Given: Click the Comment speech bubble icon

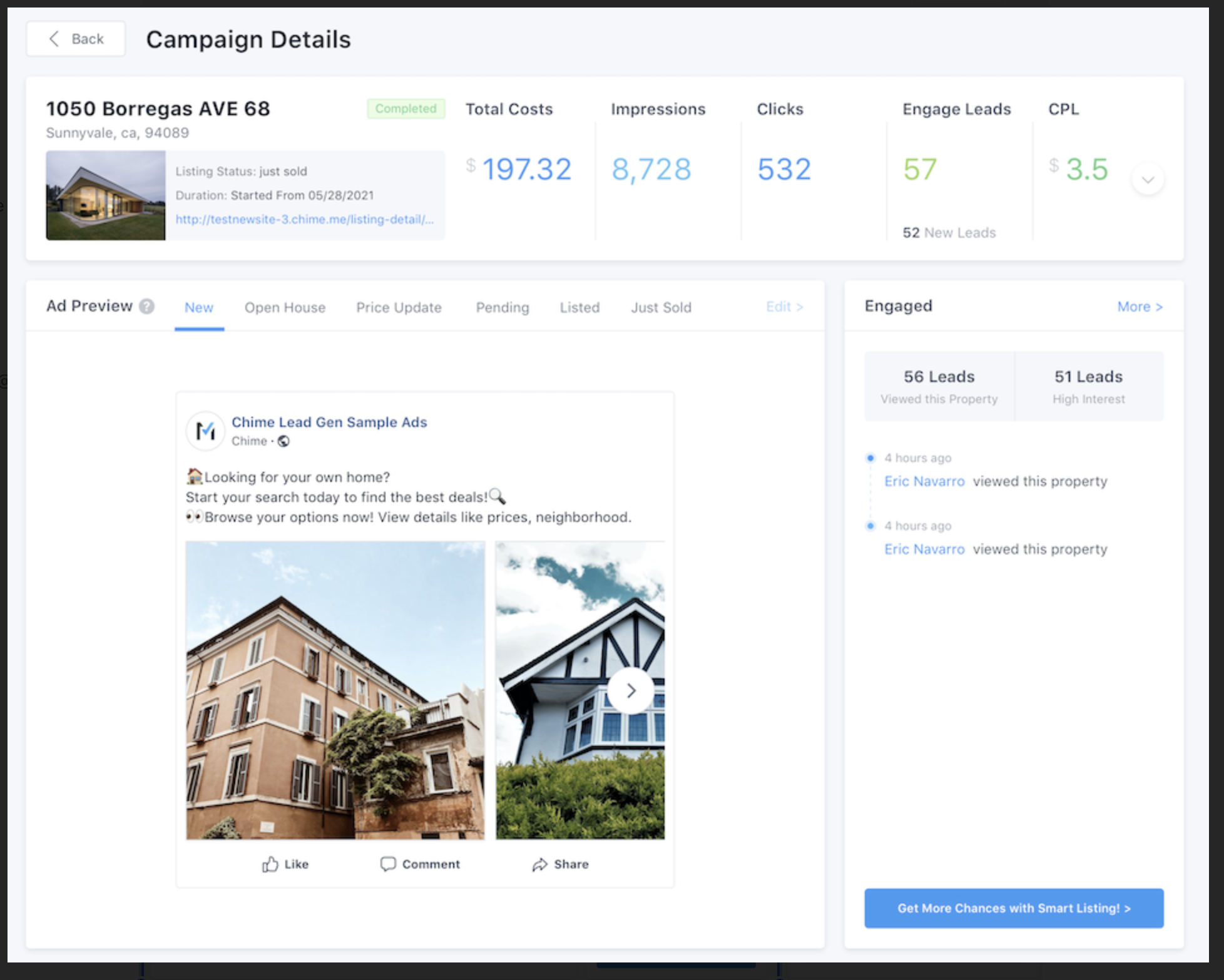Looking at the screenshot, I should (388, 864).
